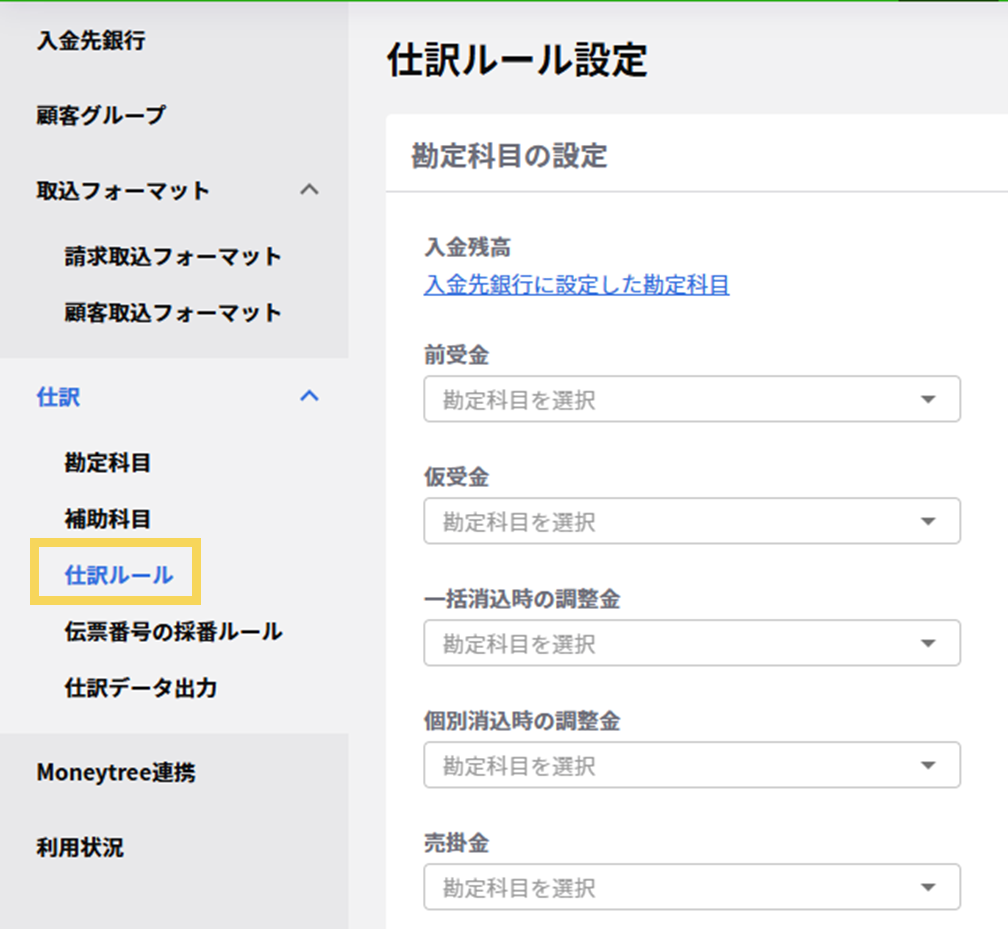Screen dimensions: 1008x929
Task: Select 顧客取込フォーマット in the sidebar
Action: tap(173, 313)
